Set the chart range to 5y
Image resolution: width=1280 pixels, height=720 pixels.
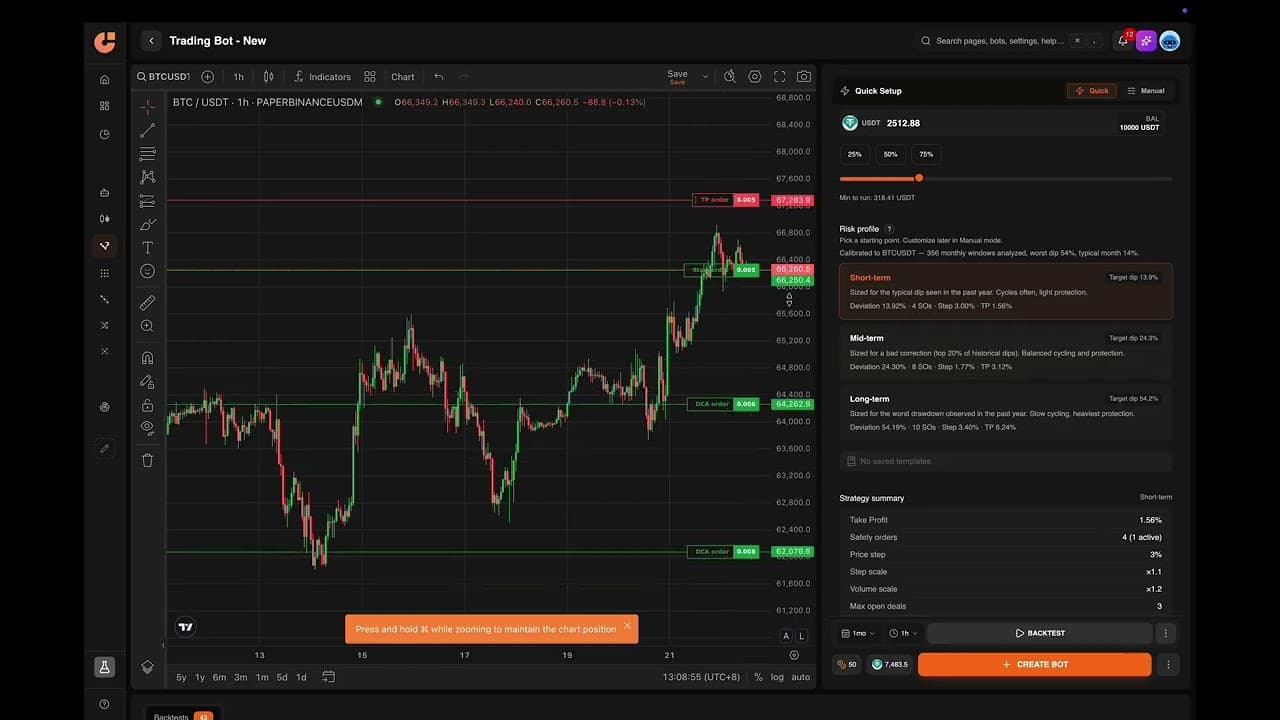click(181, 677)
